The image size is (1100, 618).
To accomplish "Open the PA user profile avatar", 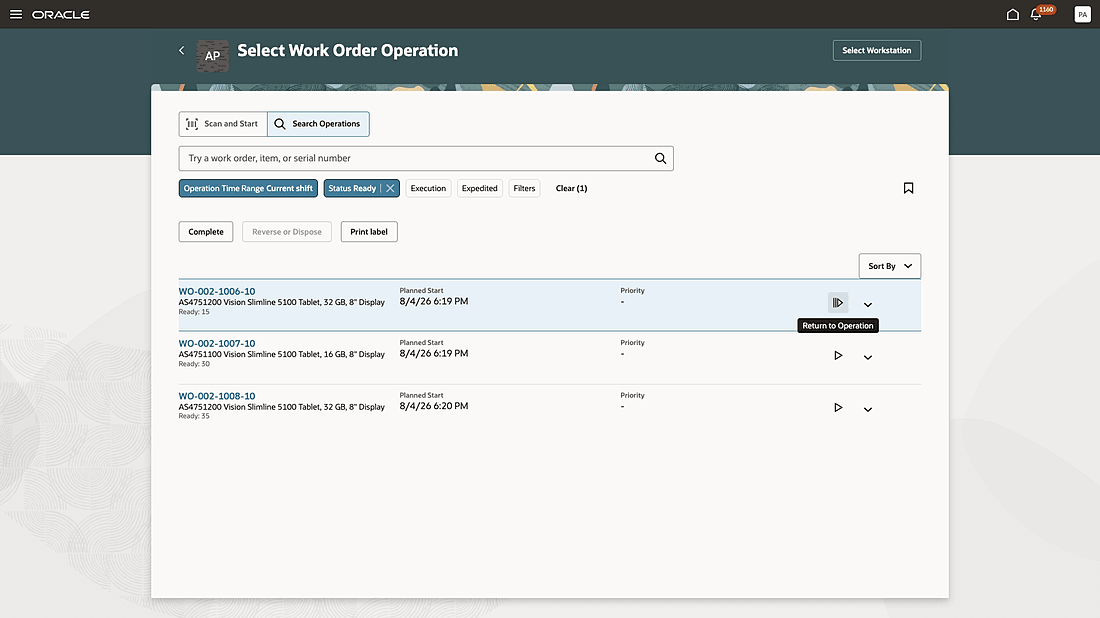I will point(1082,14).
